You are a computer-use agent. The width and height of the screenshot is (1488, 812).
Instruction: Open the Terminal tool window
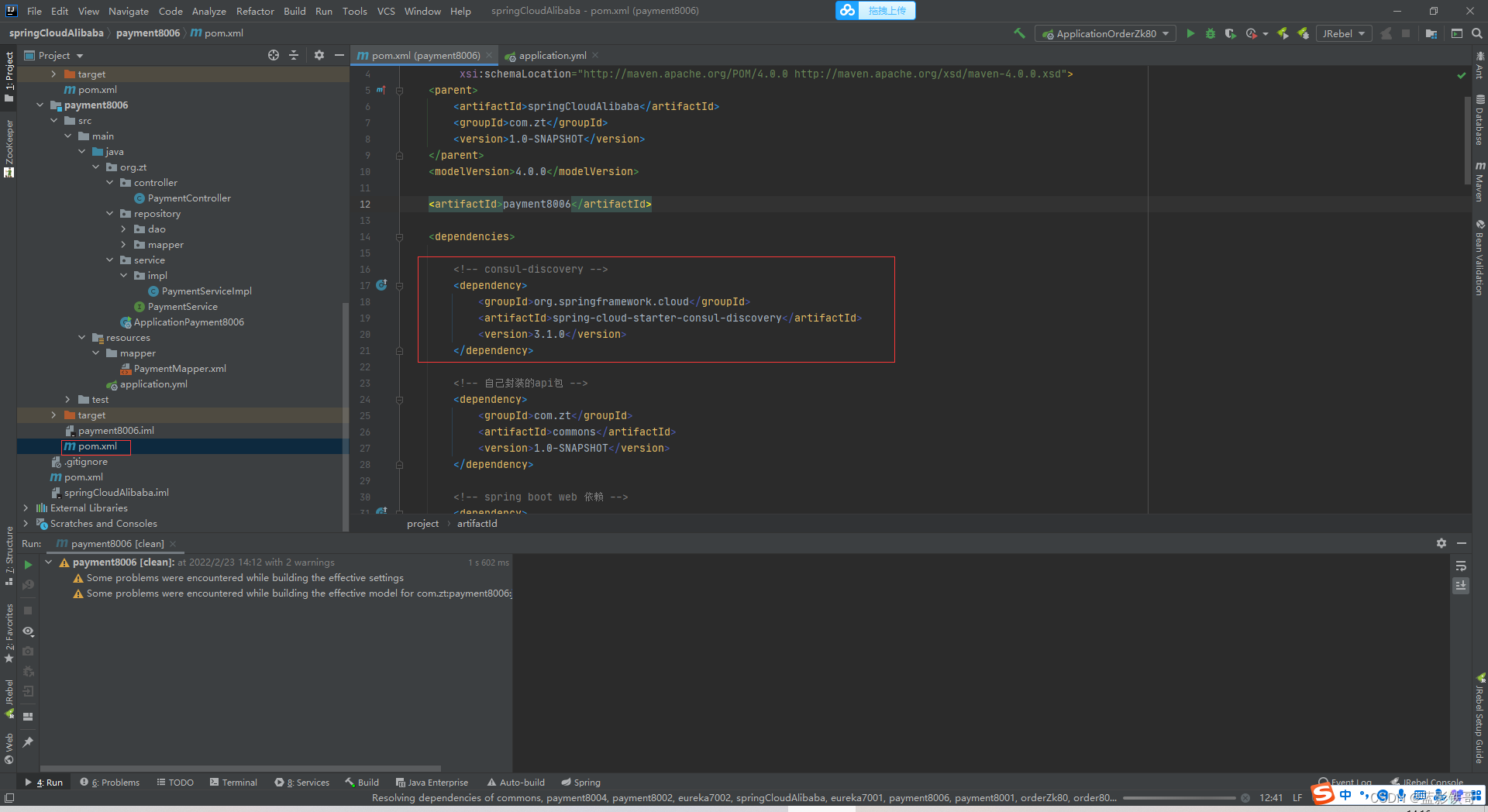coord(232,782)
